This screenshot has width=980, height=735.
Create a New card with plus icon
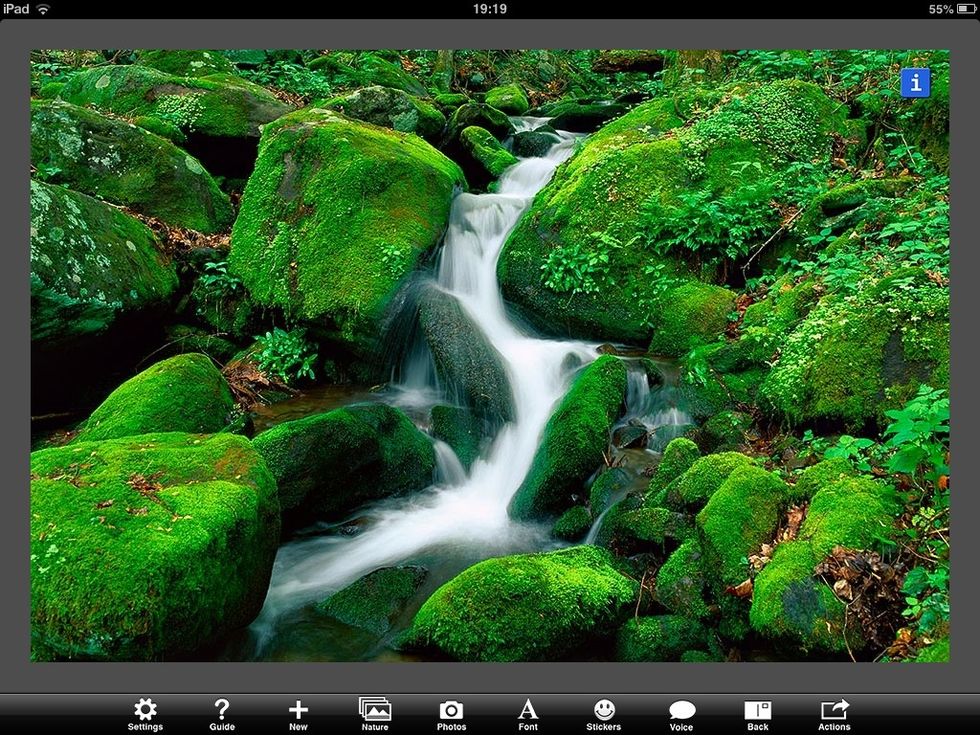click(298, 714)
